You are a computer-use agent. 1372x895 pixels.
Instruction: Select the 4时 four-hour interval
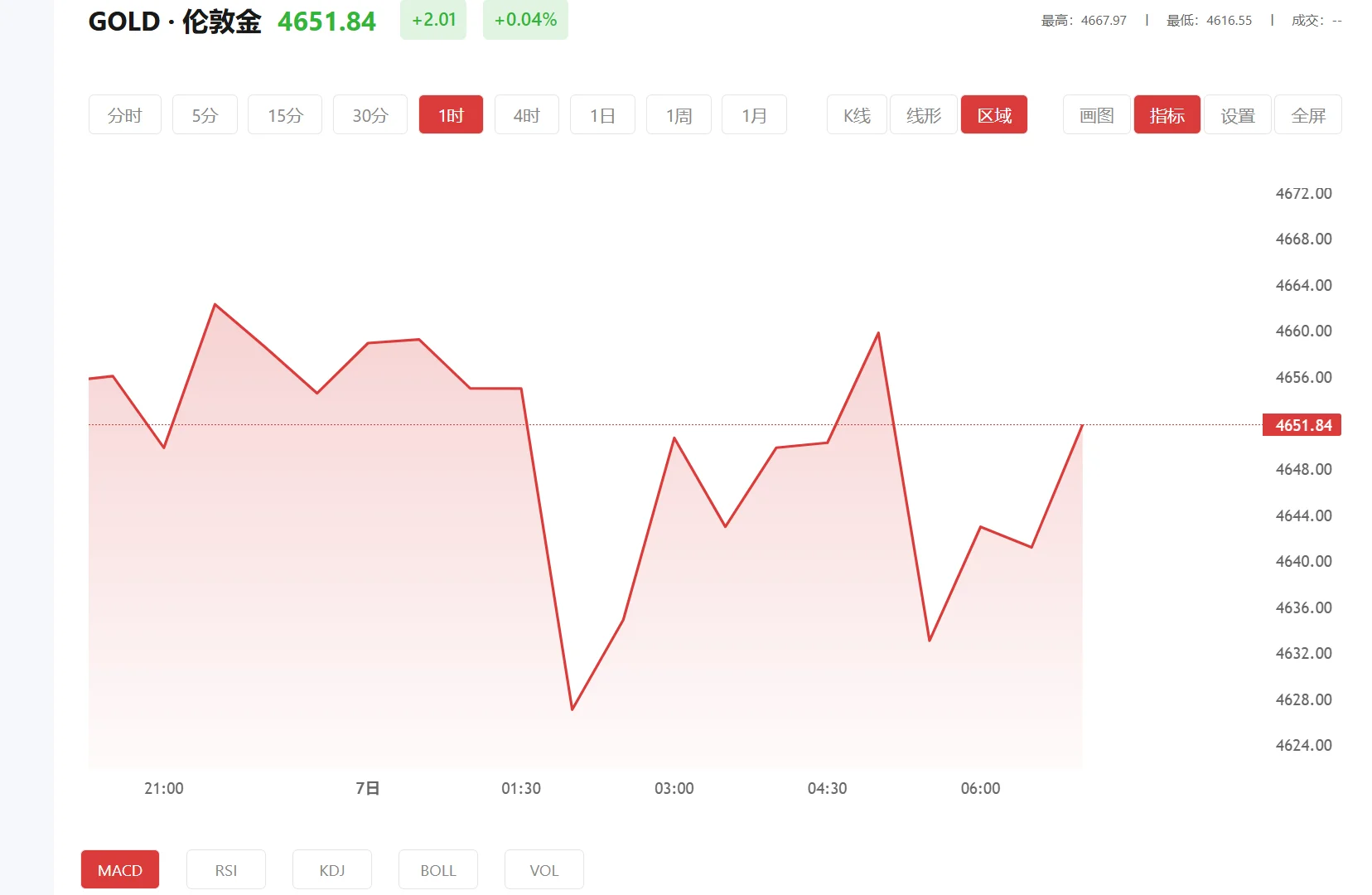[x=526, y=114]
